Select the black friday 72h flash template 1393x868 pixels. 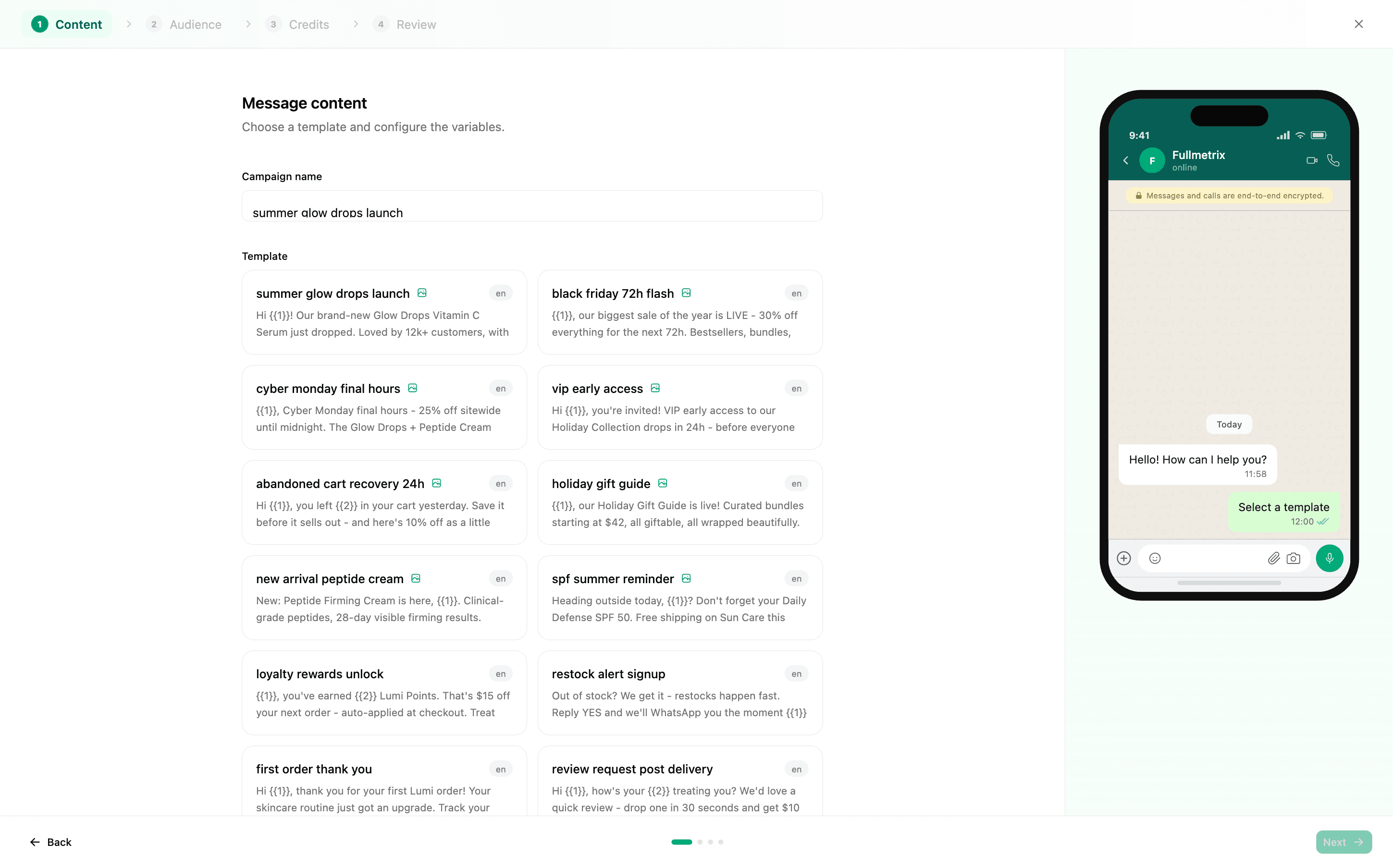click(680, 312)
